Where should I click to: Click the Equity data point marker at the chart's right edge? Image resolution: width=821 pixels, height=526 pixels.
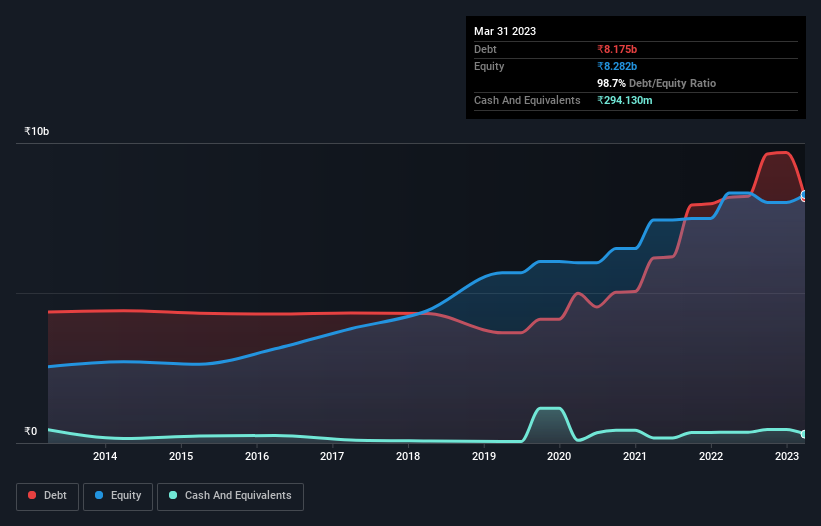[805, 195]
